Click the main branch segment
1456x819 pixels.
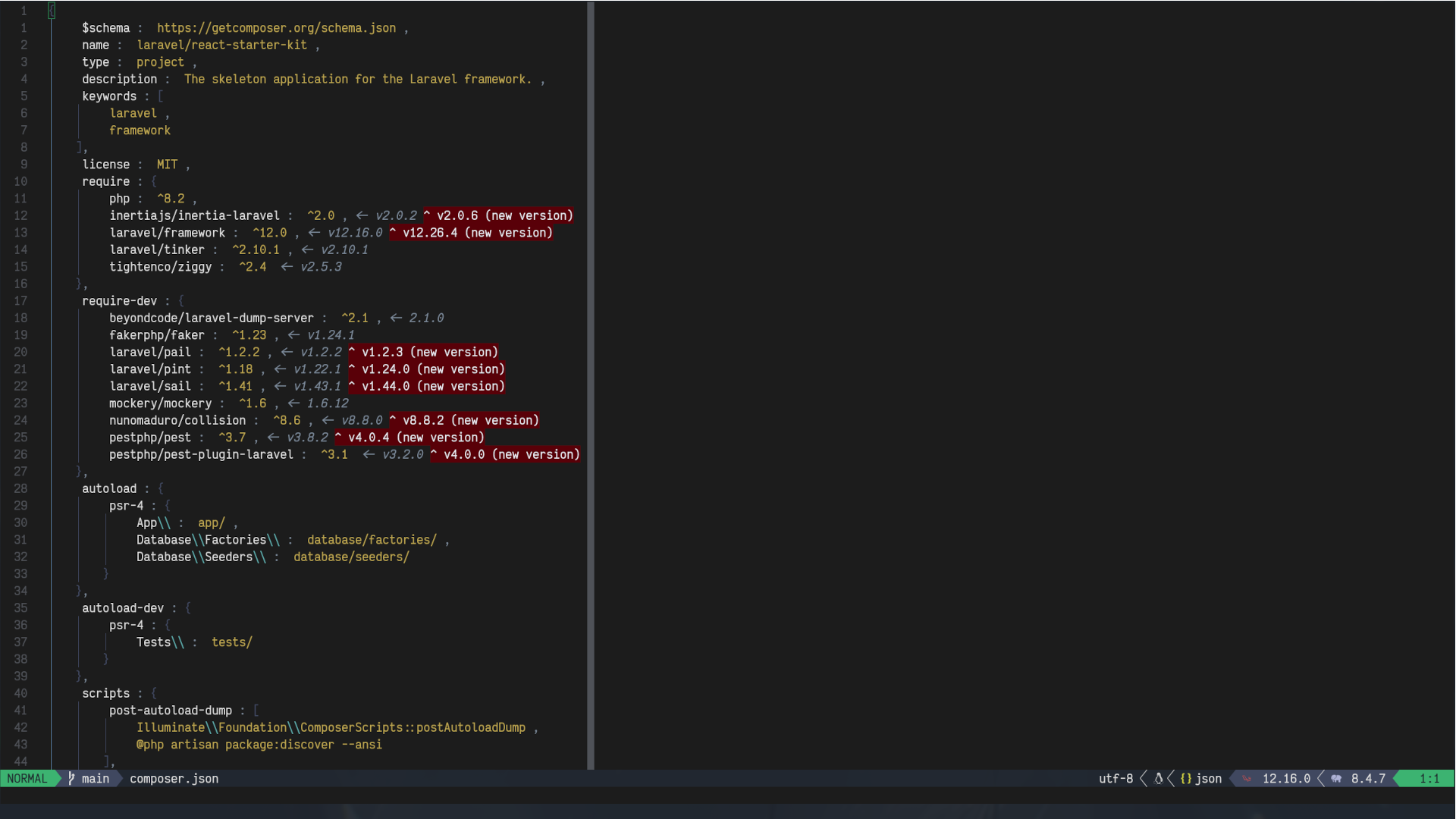[94, 779]
